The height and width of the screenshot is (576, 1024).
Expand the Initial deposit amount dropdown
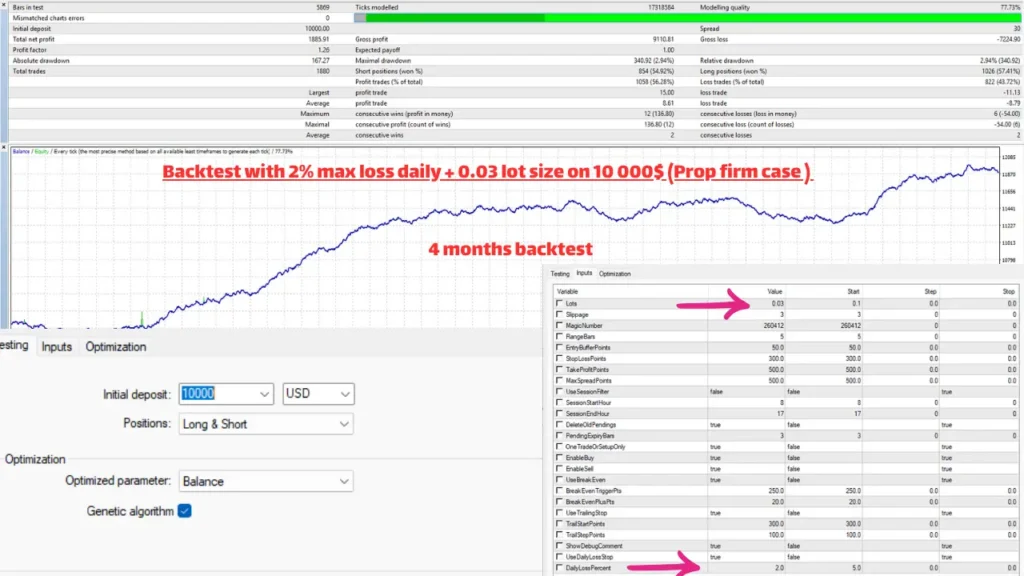[x=264, y=394]
